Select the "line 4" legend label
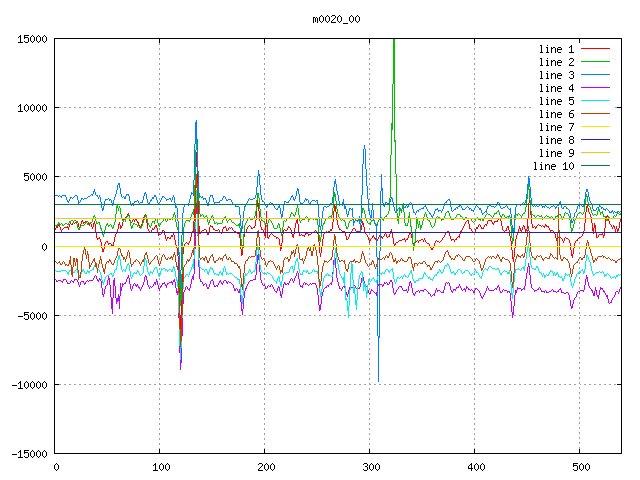 [x=556, y=88]
